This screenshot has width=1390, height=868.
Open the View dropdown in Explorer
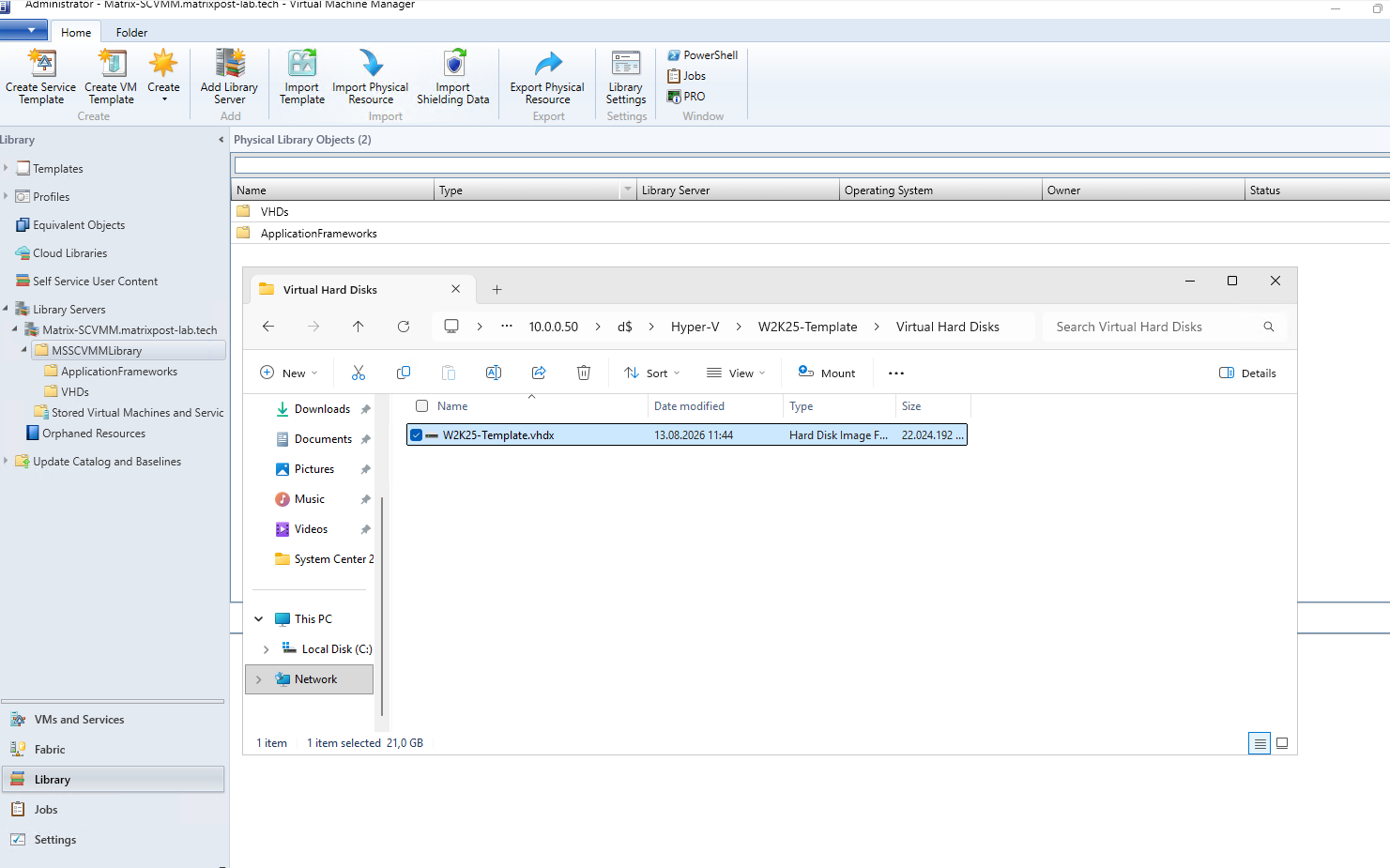(x=737, y=373)
